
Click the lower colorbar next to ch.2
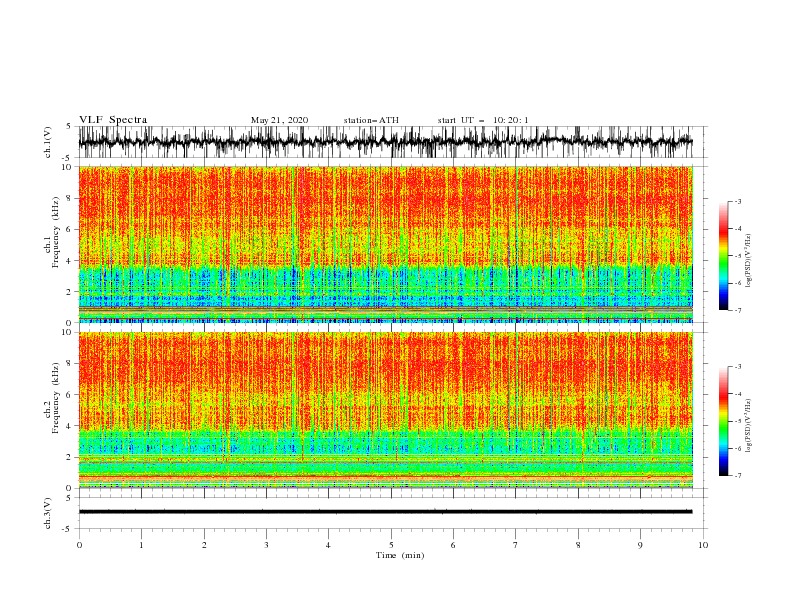[x=723, y=421]
